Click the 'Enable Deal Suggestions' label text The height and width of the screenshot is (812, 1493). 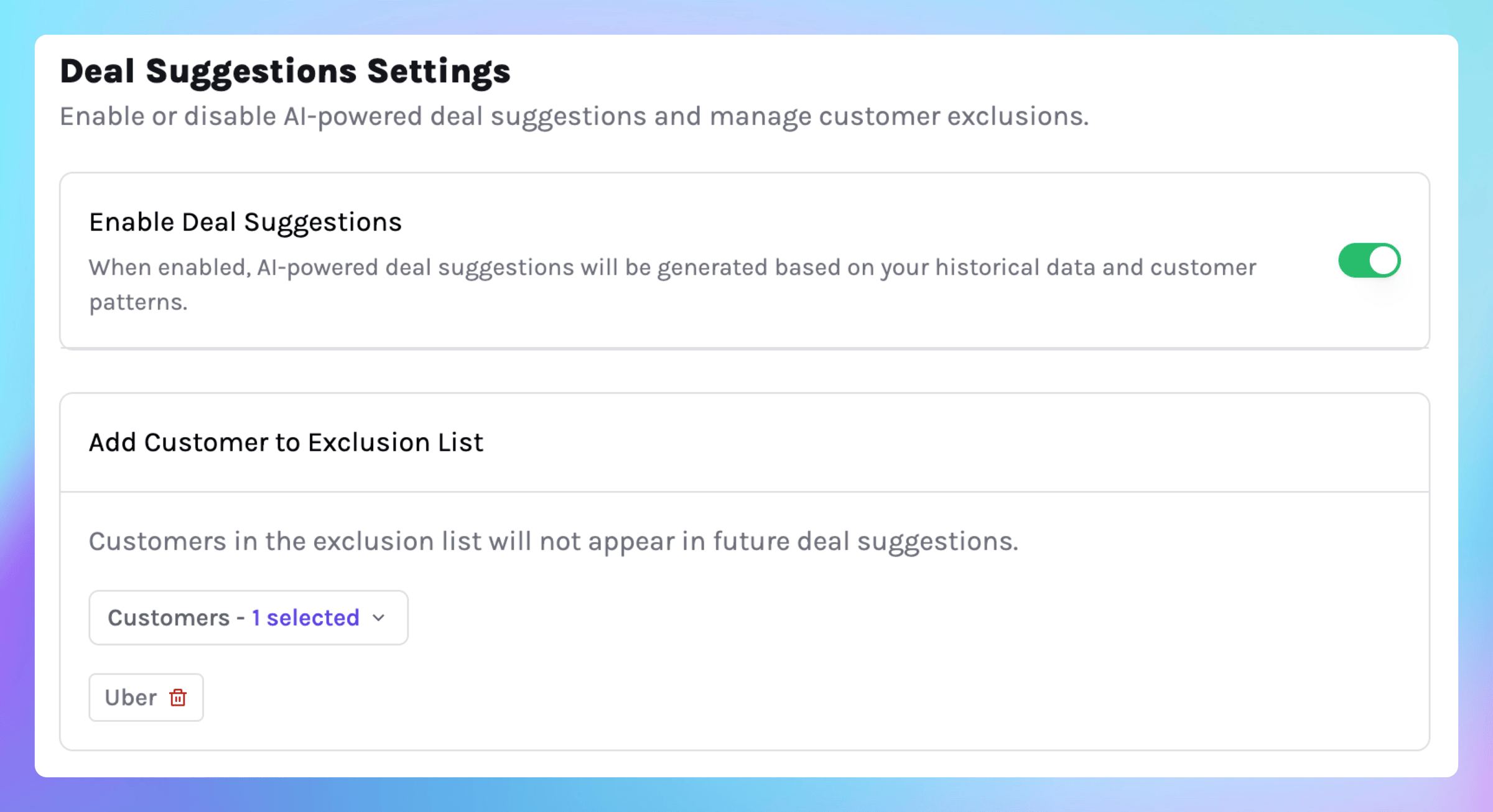pyautogui.click(x=245, y=222)
